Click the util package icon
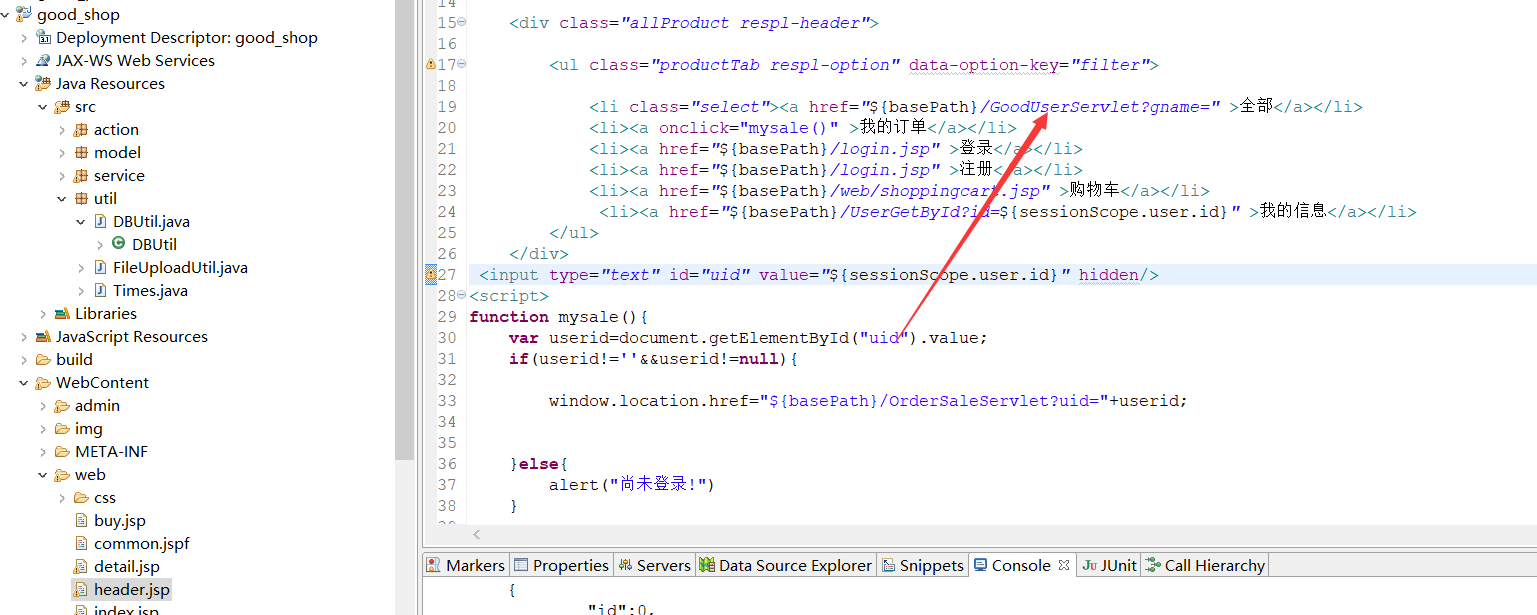Viewport: 1537px width, 615px height. tap(81, 198)
